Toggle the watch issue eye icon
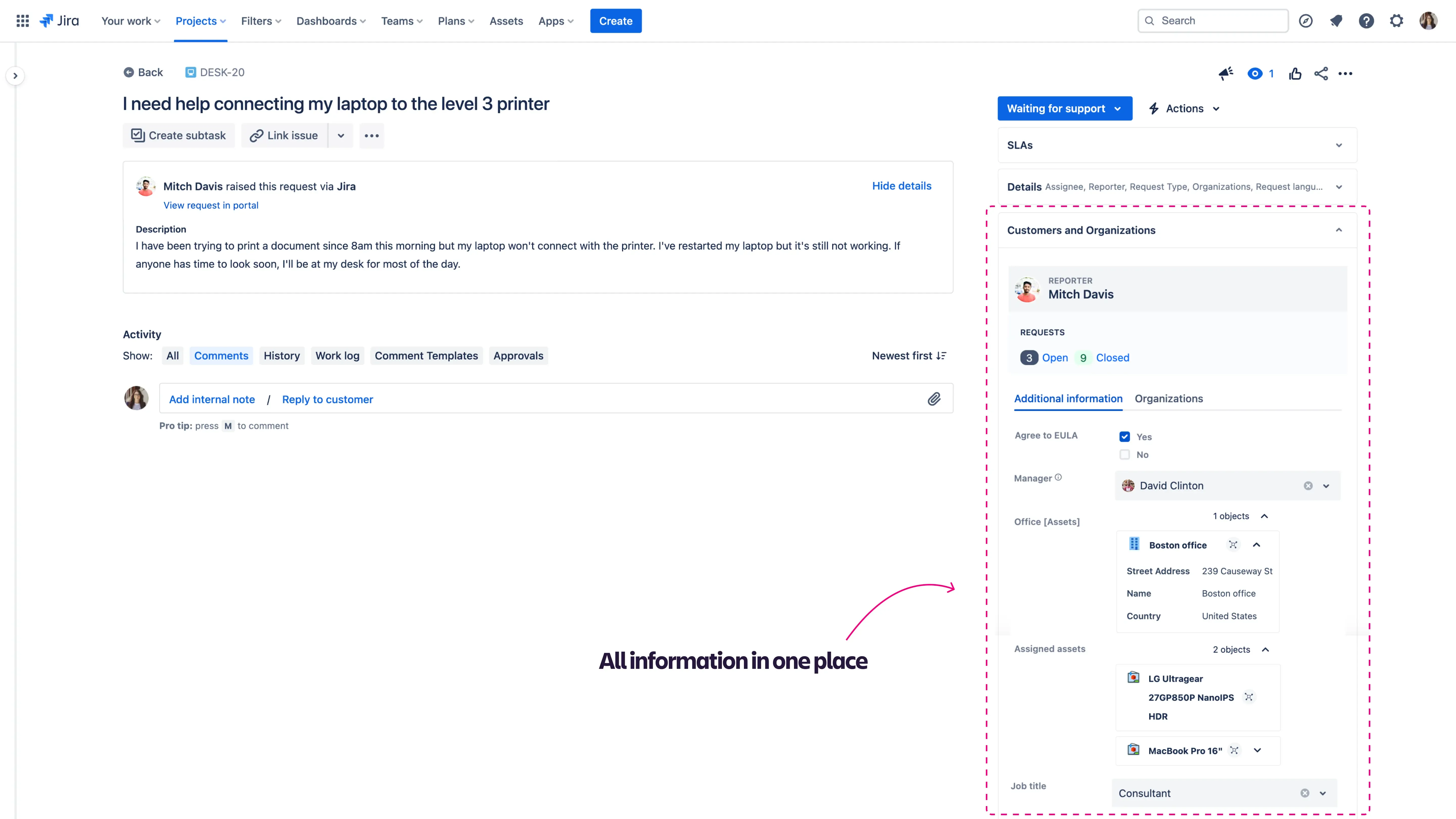Image resolution: width=1456 pixels, height=819 pixels. (x=1255, y=74)
